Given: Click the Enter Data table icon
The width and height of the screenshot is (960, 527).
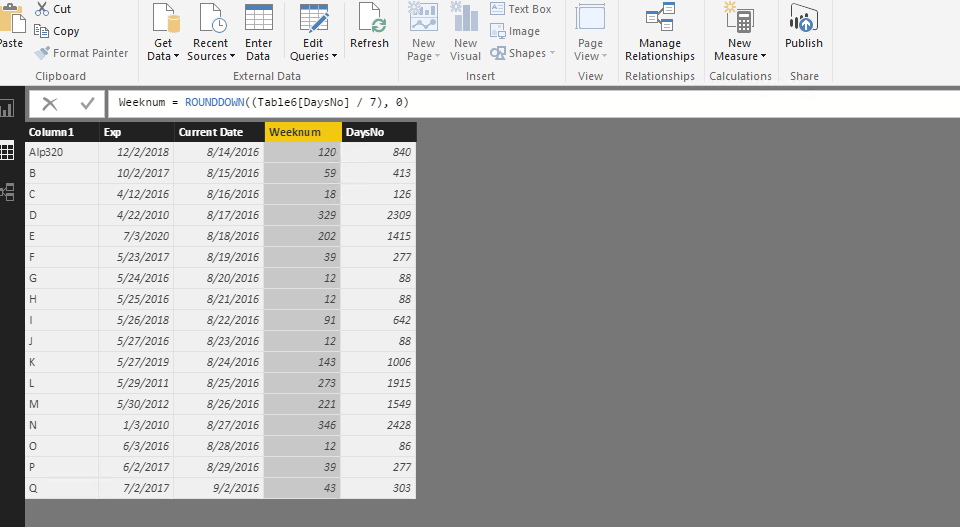Looking at the screenshot, I should tap(258, 18).
